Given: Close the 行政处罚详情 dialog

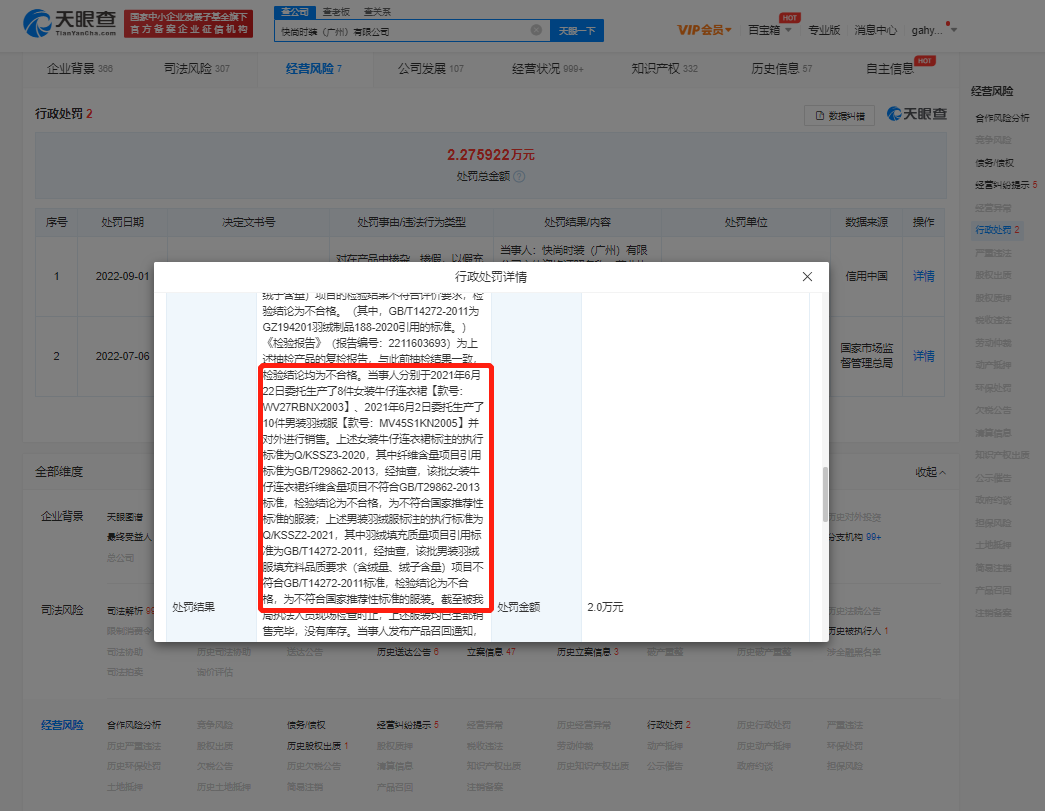Looking at the screenshot, I should 807,276.
